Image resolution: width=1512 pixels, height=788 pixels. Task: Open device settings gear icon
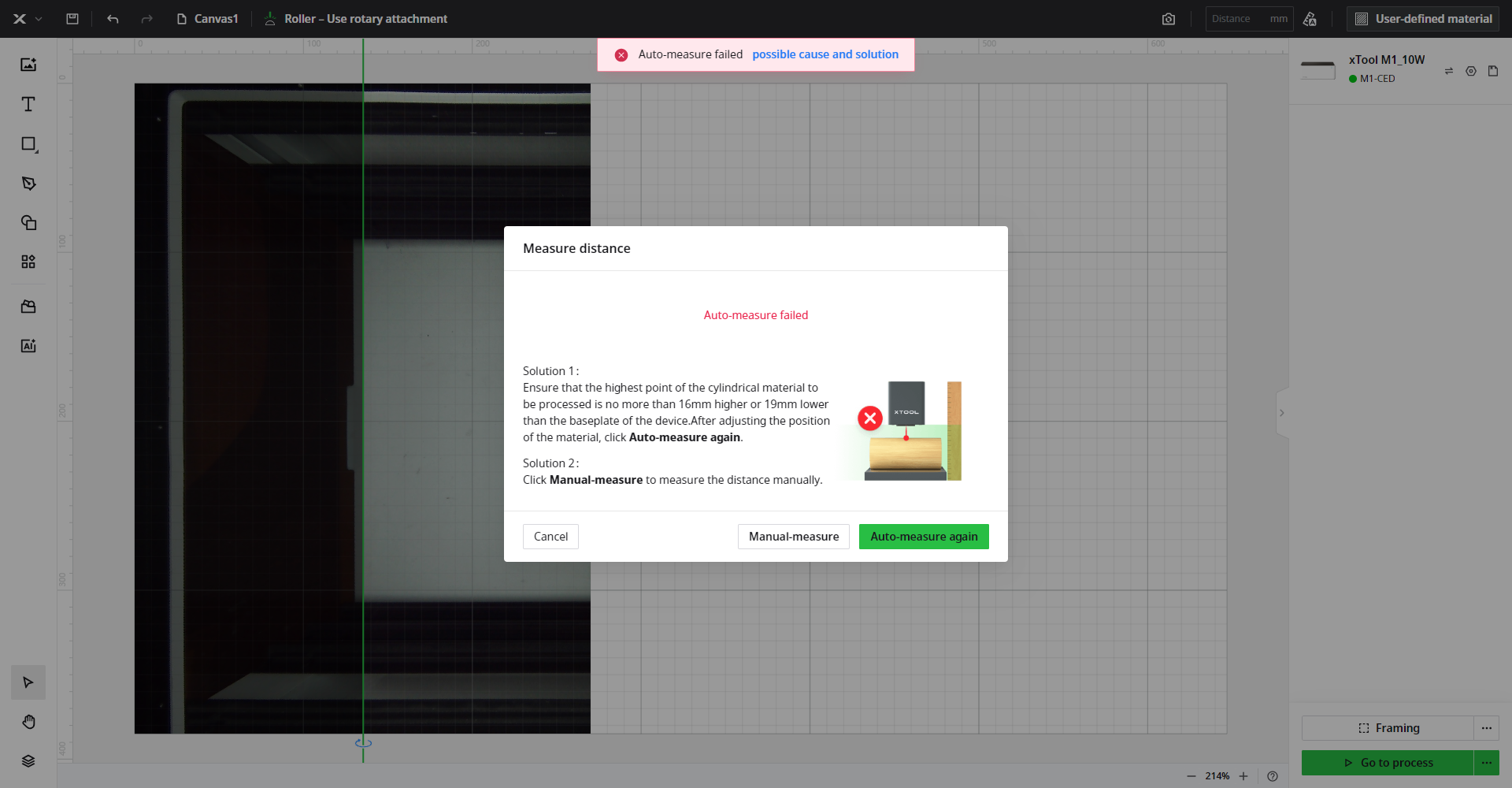[x=1470, y=71]
